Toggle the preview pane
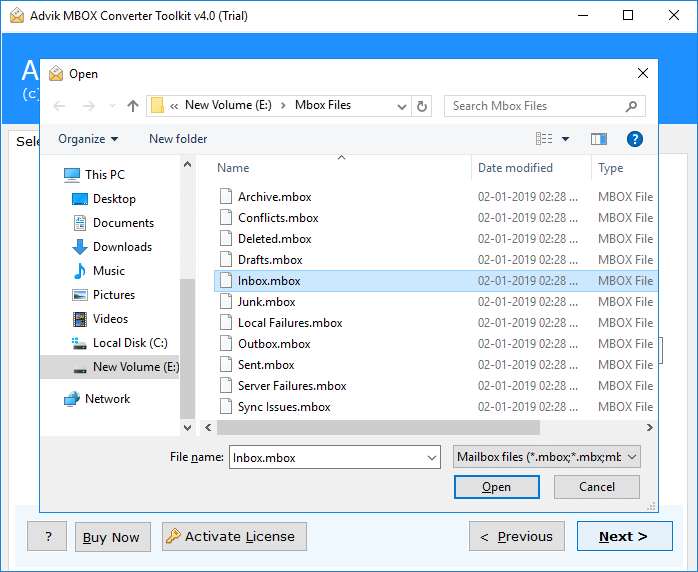The height and width of the screenshot is (572, 698). point(599,139)
